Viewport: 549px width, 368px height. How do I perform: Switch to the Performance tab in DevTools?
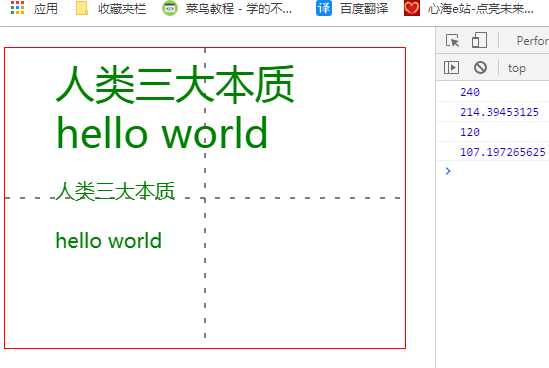[x=532, y=41]
